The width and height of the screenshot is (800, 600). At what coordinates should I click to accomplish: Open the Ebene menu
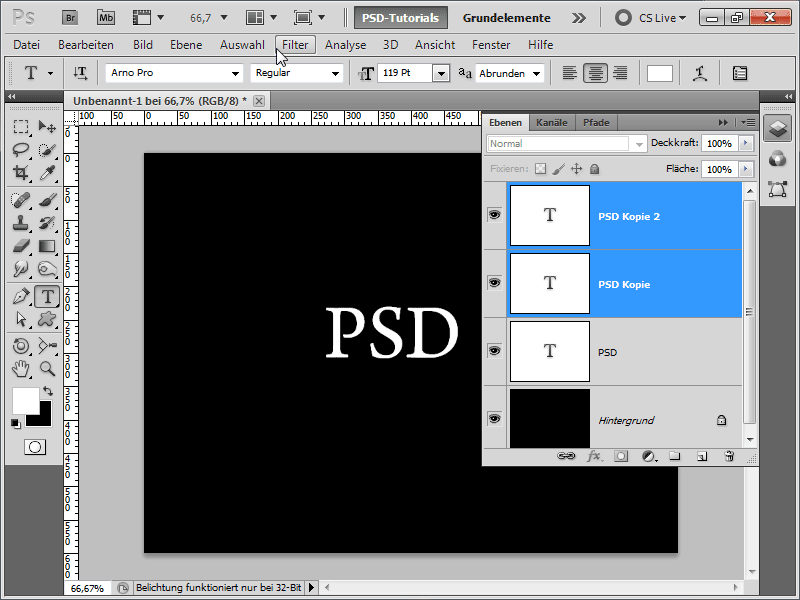click(x=186, y=45)
